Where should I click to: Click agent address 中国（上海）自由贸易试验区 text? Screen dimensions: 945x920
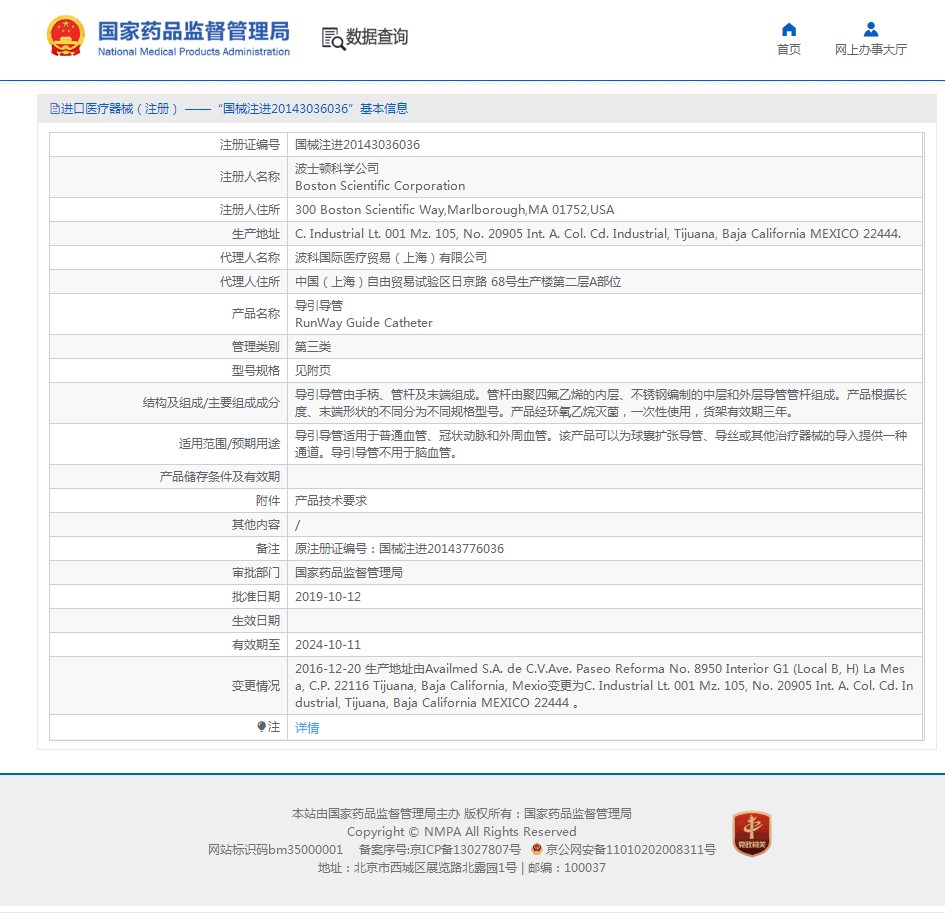click(458, 282)
